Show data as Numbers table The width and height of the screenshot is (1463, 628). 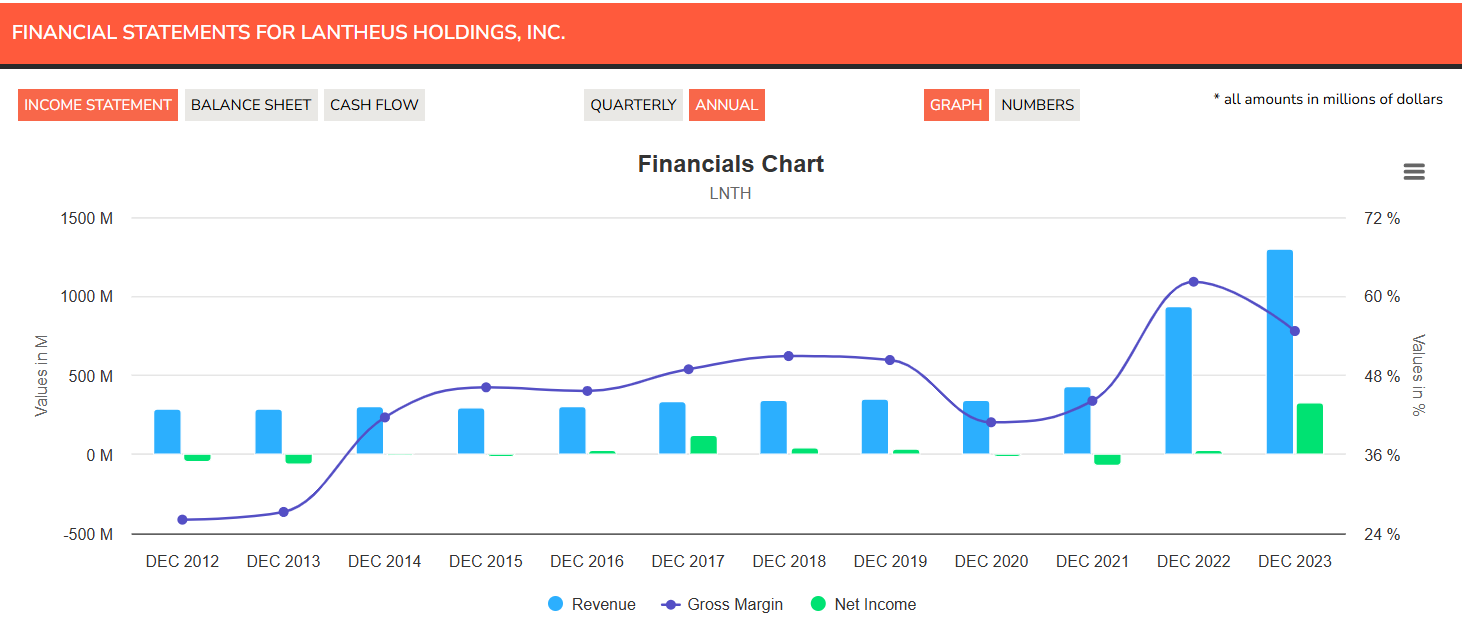[1037, 105]
